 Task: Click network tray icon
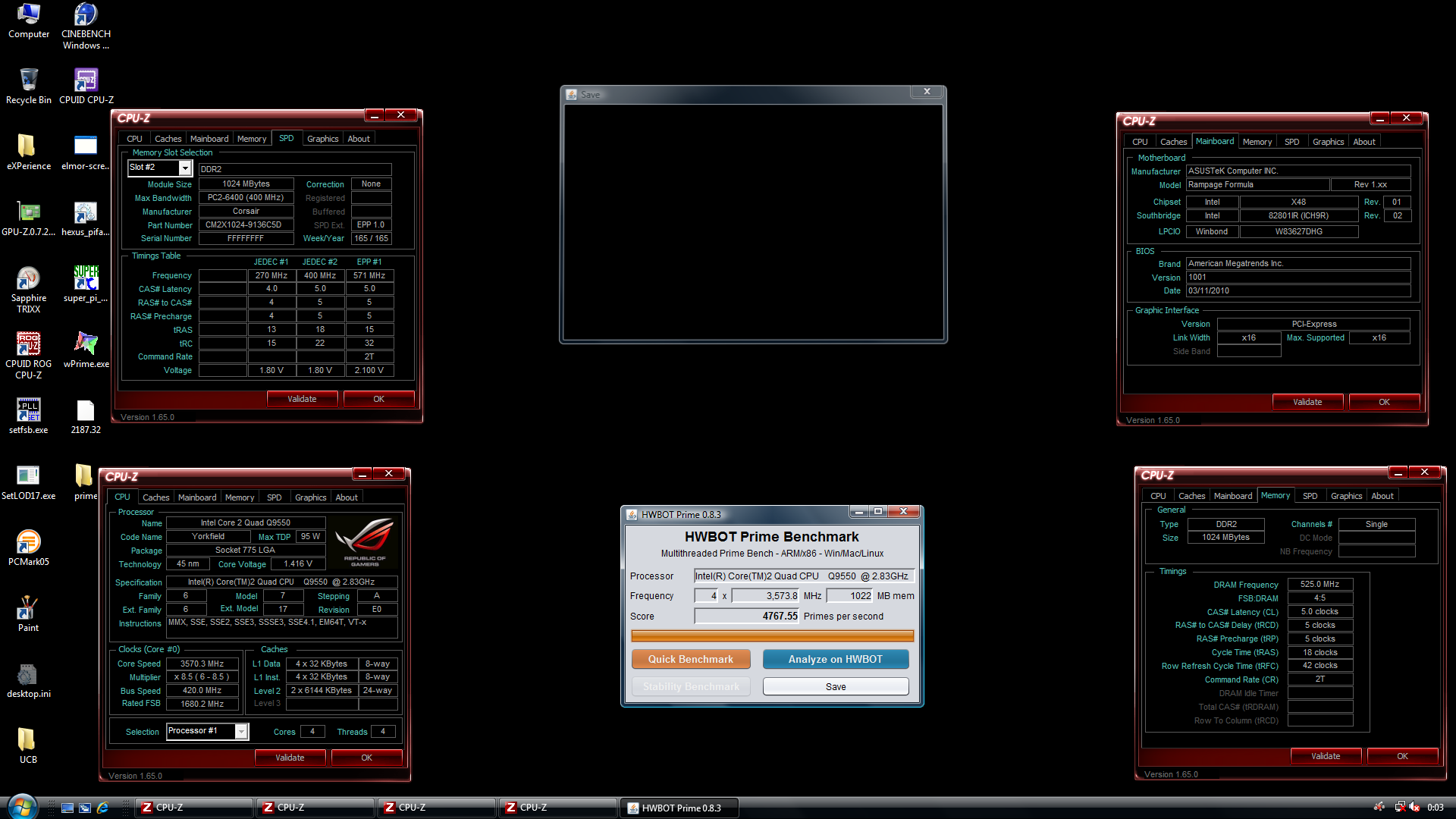coord(1400,808)
